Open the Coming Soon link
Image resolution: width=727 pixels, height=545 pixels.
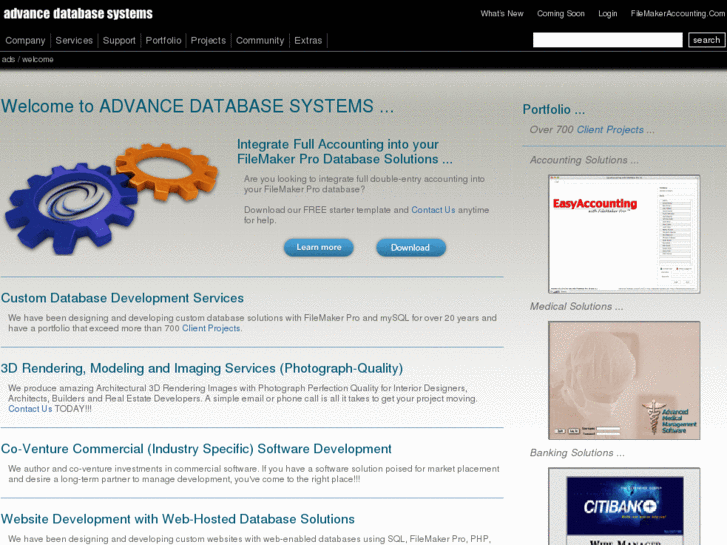[561, 13]
